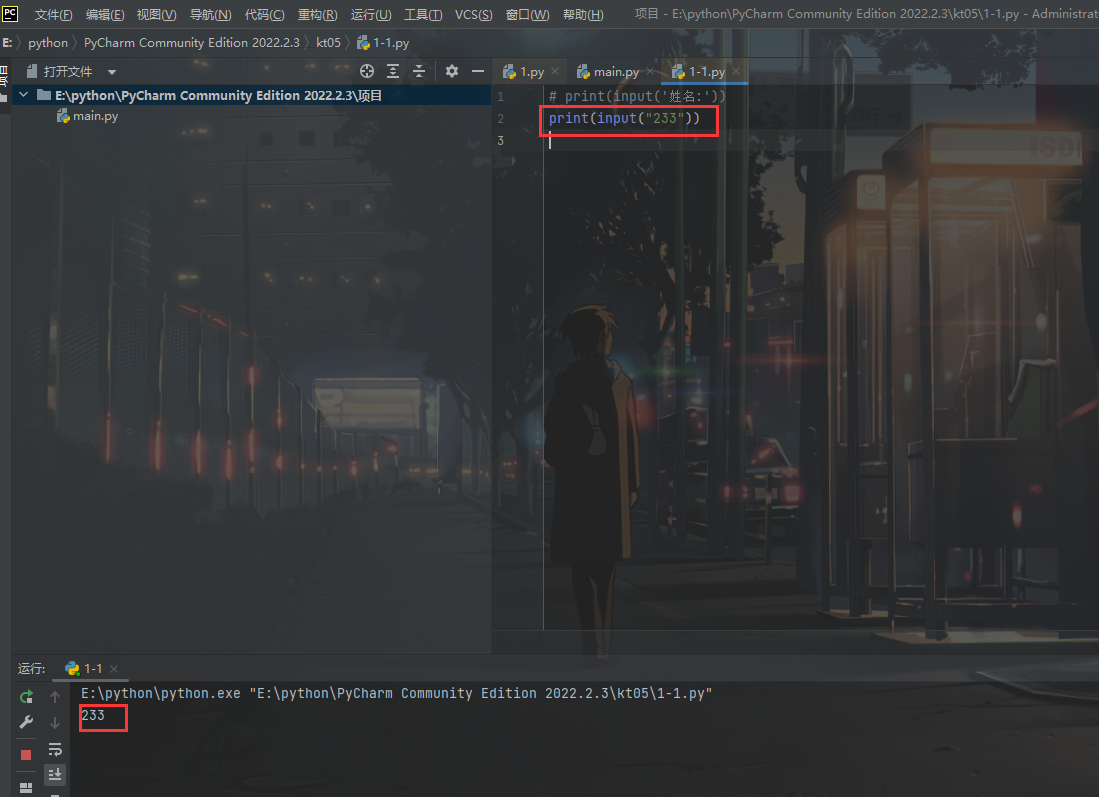Collapse the 项目 folder tree node

click(x=23, y=95)
